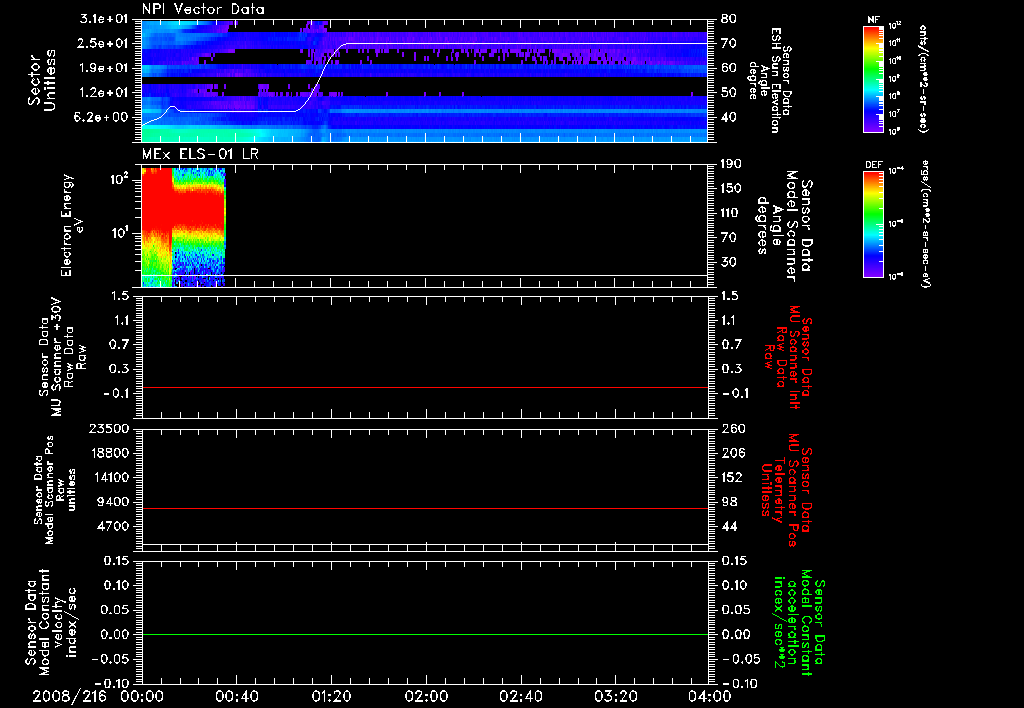The image size is (1024, 708).
Task: Click the 03:20 time axis label
Action: 615,696
